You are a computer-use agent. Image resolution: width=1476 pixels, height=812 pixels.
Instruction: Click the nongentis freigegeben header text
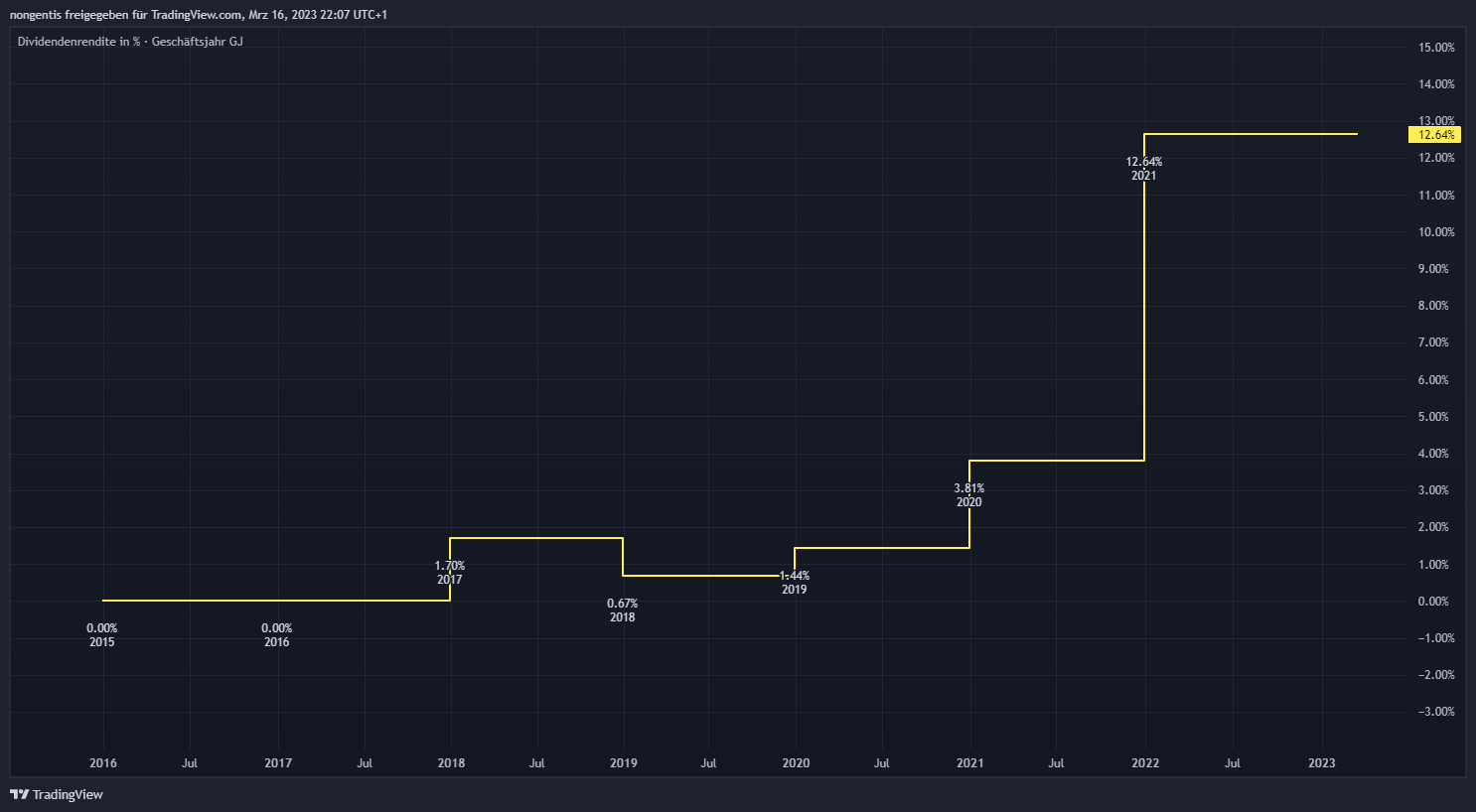coord(199,15)
